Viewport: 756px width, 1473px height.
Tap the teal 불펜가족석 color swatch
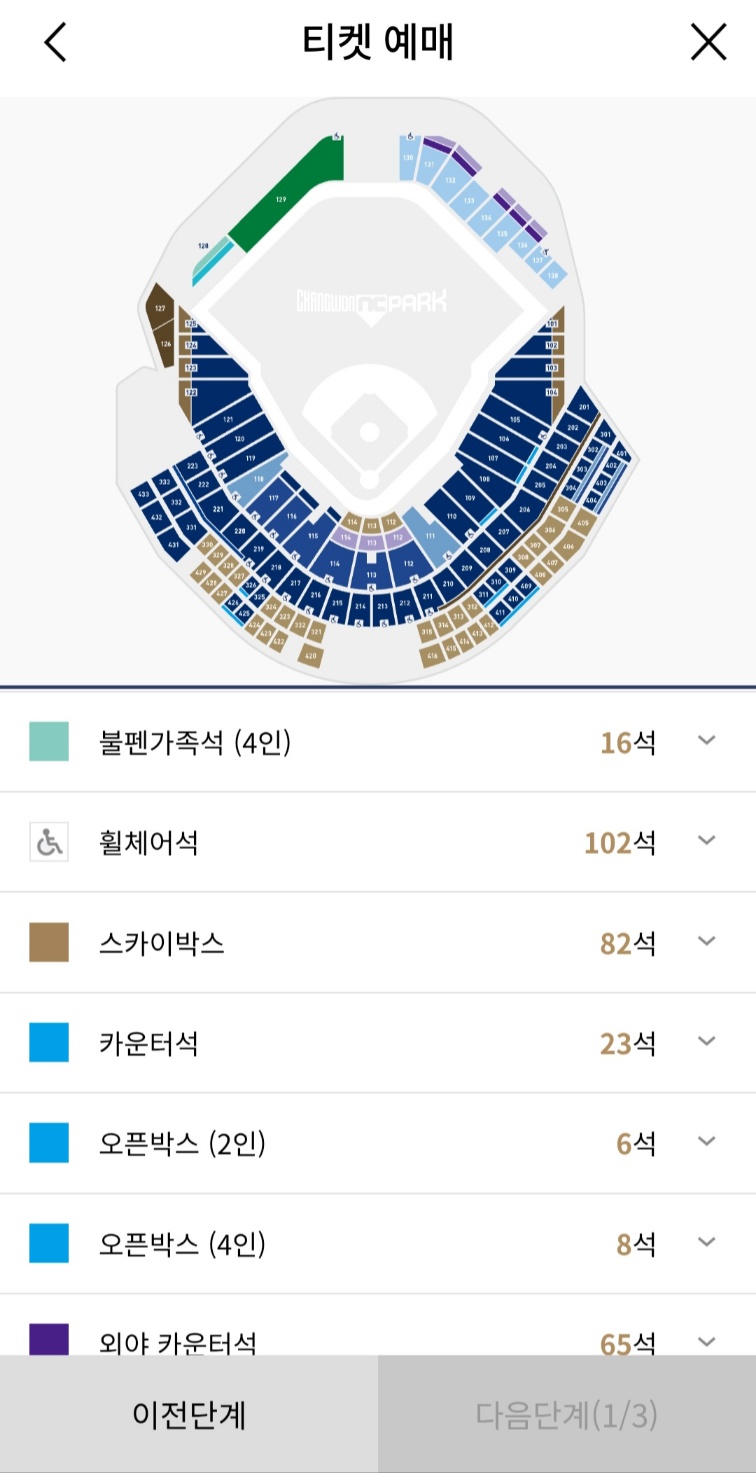click(x=49, y=742)
